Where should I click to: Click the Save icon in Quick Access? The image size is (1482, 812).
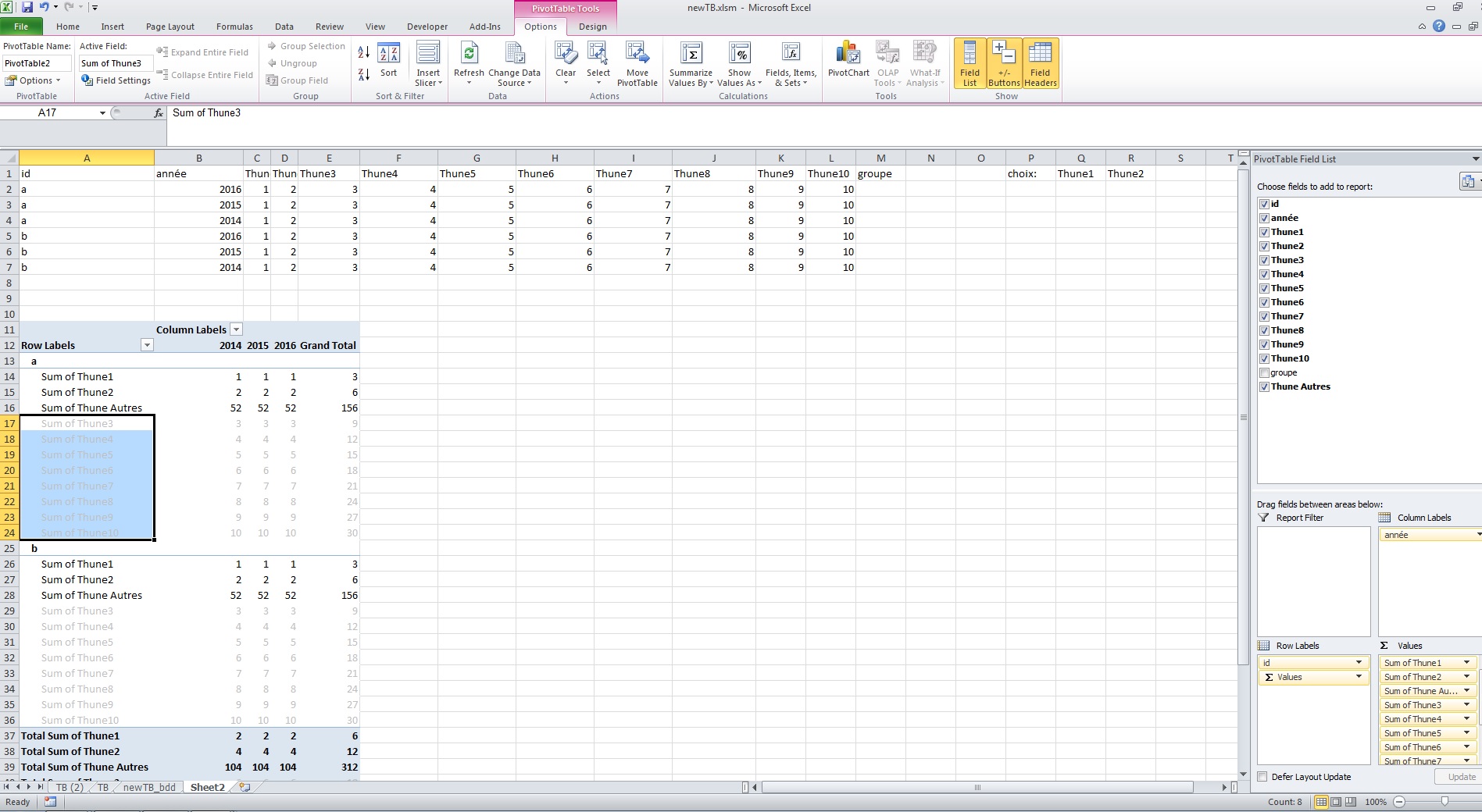[x=27, y=7]
